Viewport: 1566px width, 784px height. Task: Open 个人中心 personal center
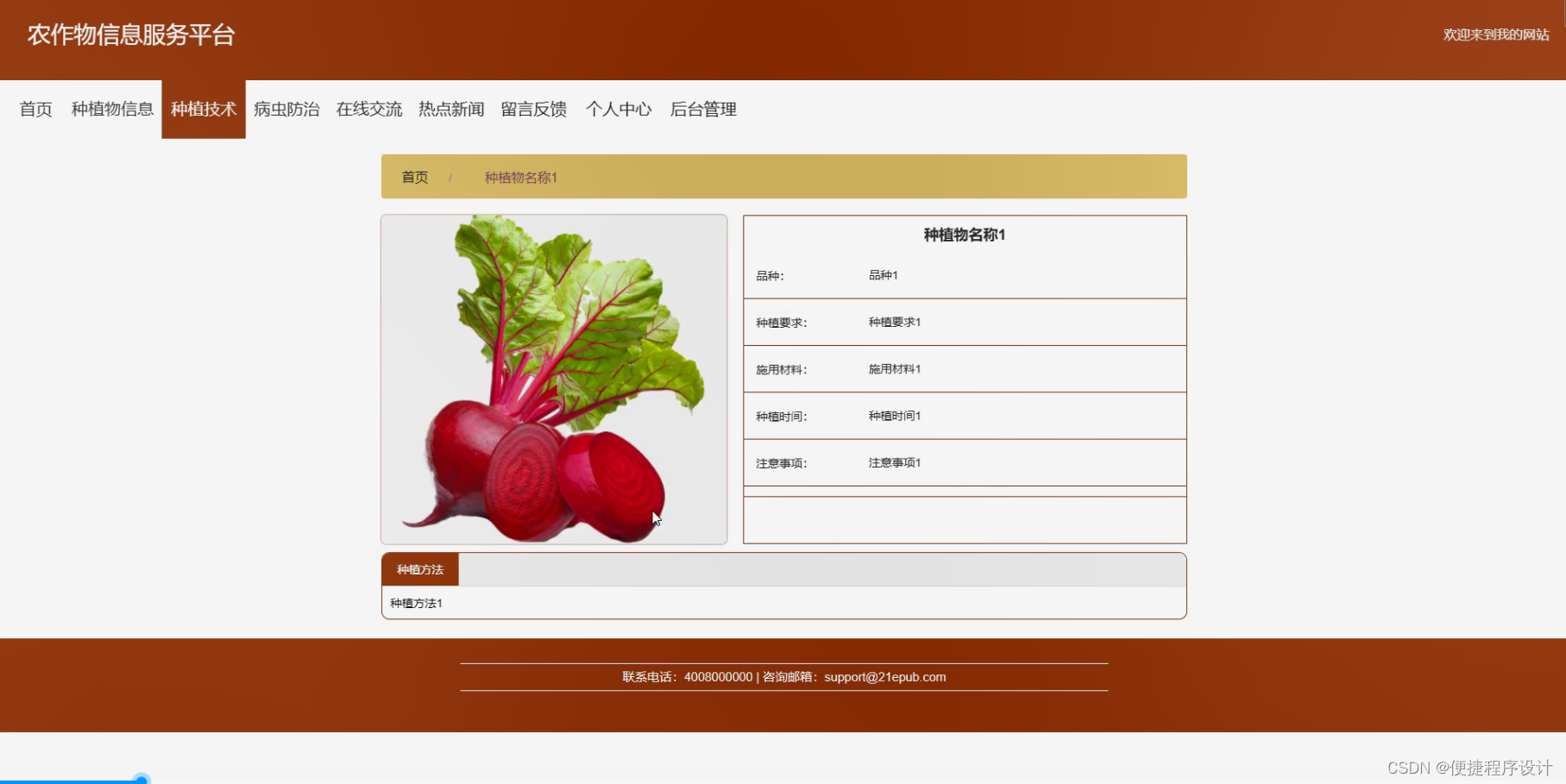pos(619,110)
